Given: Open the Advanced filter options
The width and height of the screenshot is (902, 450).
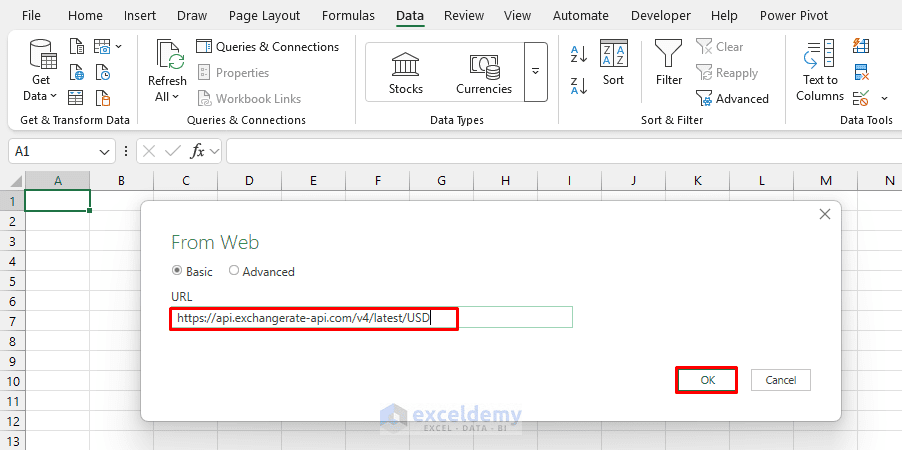Looking at the screenshot, I should pos(732,98).
